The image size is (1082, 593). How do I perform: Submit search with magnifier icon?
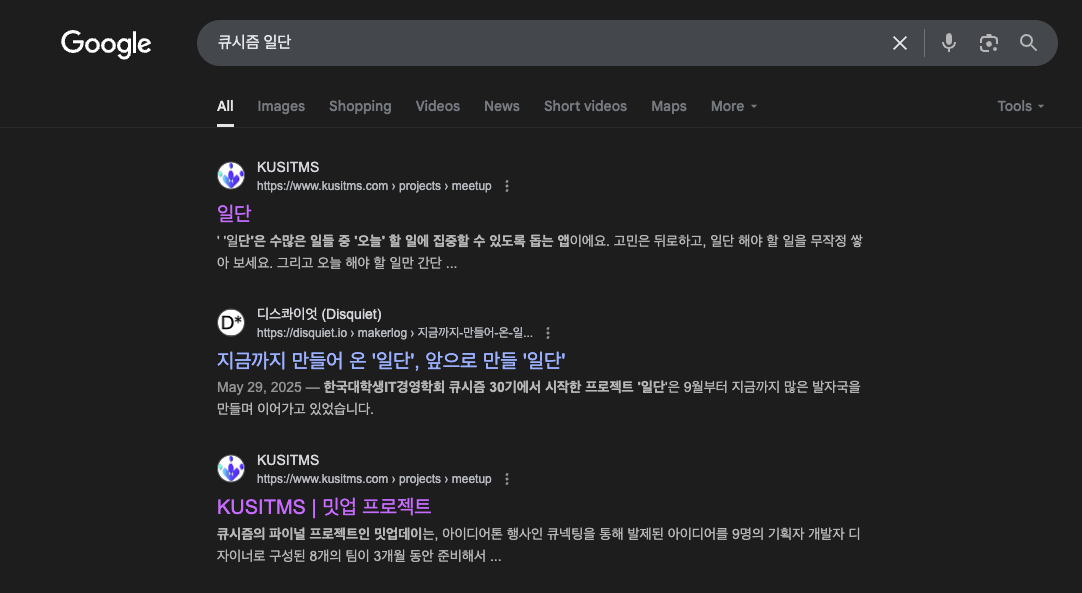tap(1028, 43)
